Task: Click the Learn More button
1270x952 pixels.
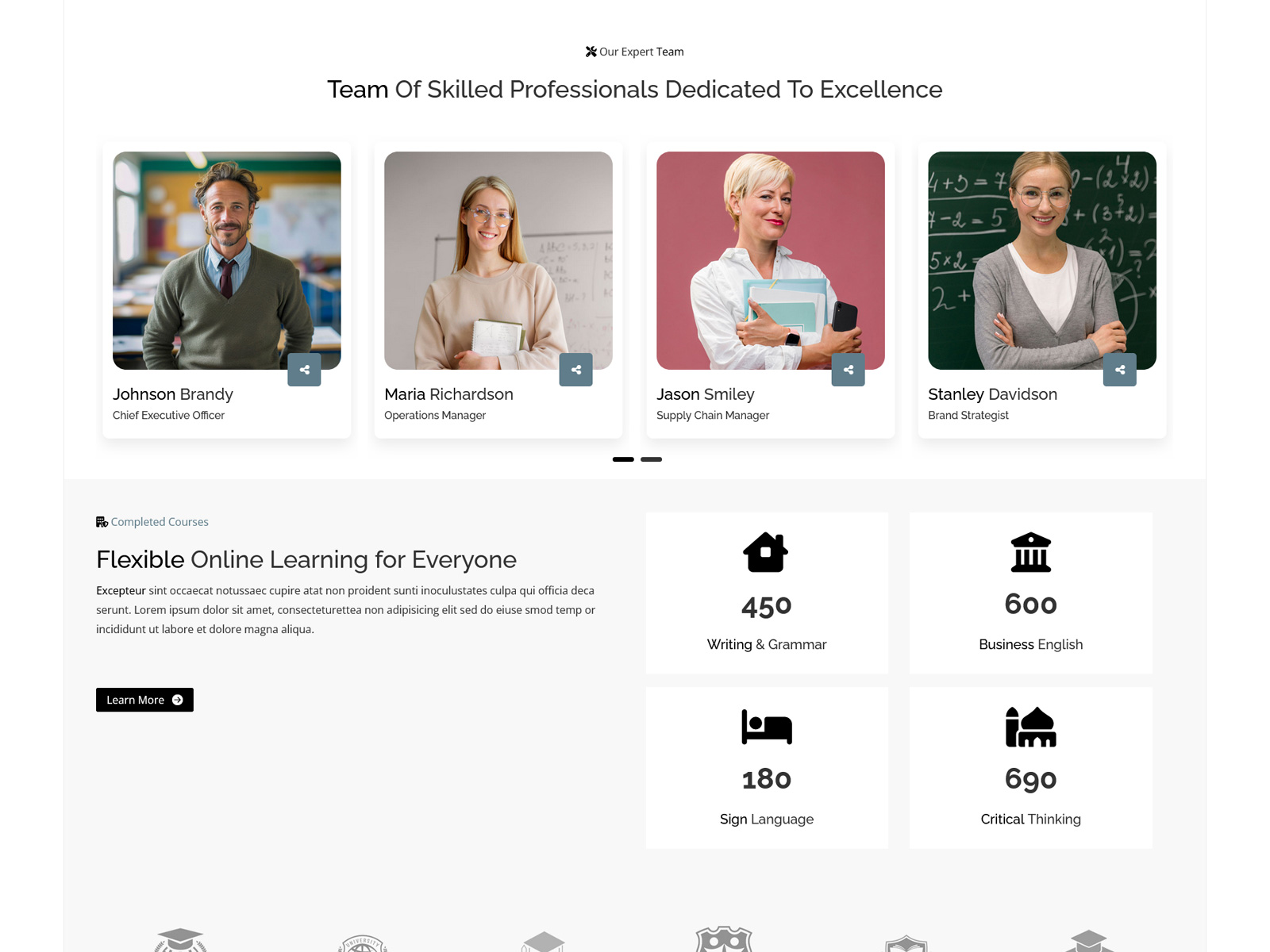Action: 144,700
